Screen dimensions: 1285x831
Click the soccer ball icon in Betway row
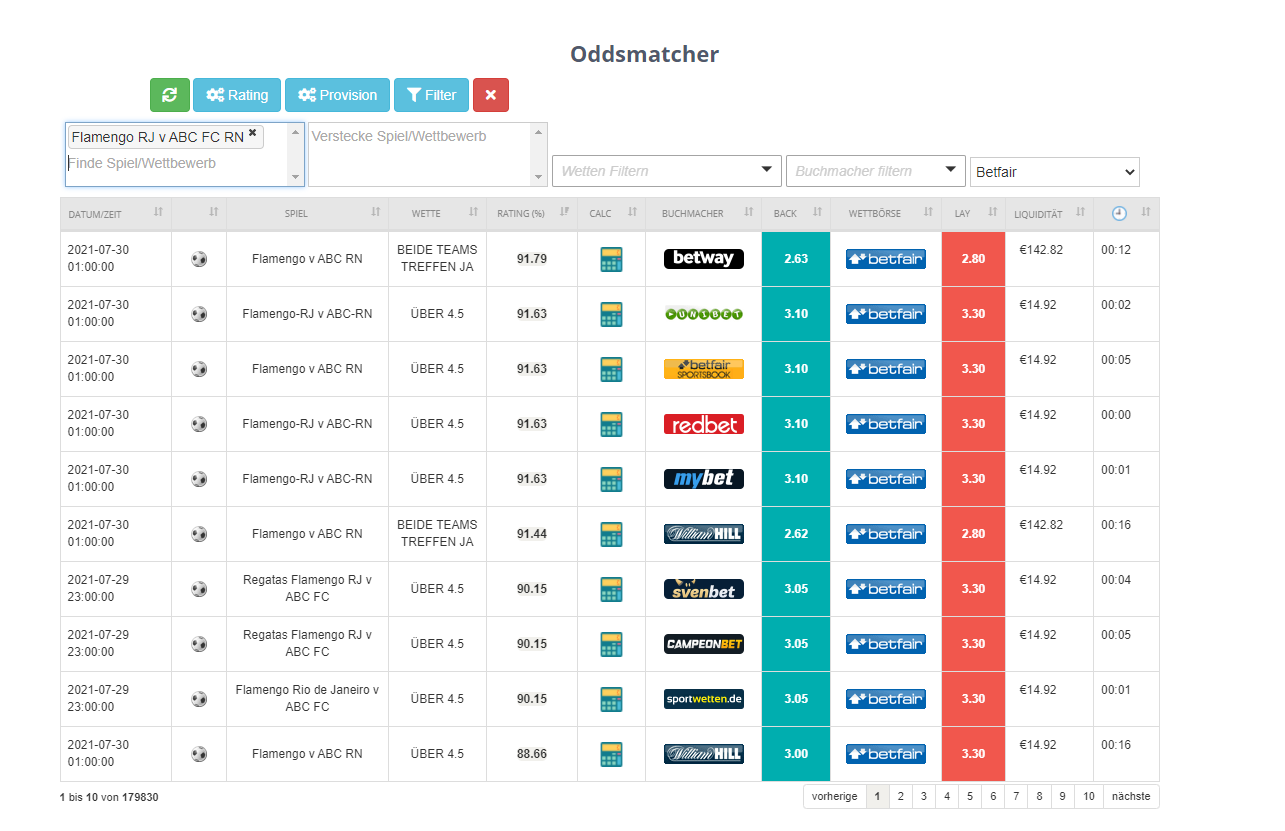(x=199, y=259)
